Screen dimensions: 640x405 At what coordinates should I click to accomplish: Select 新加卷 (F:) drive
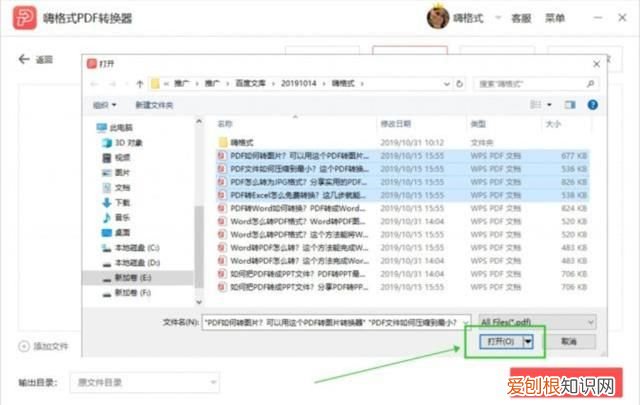point(127,293)
